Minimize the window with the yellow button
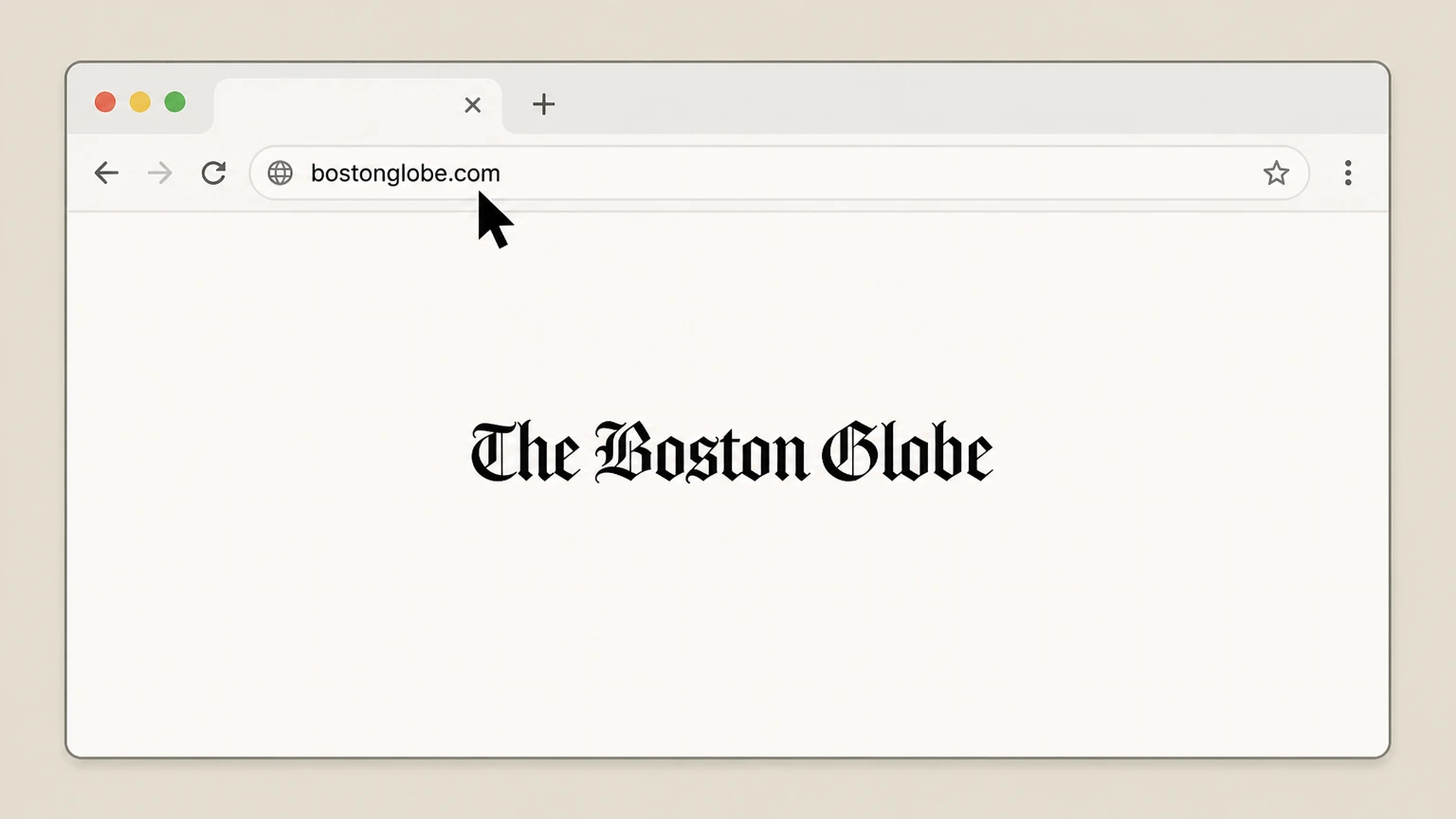 [x=140, y=102]
